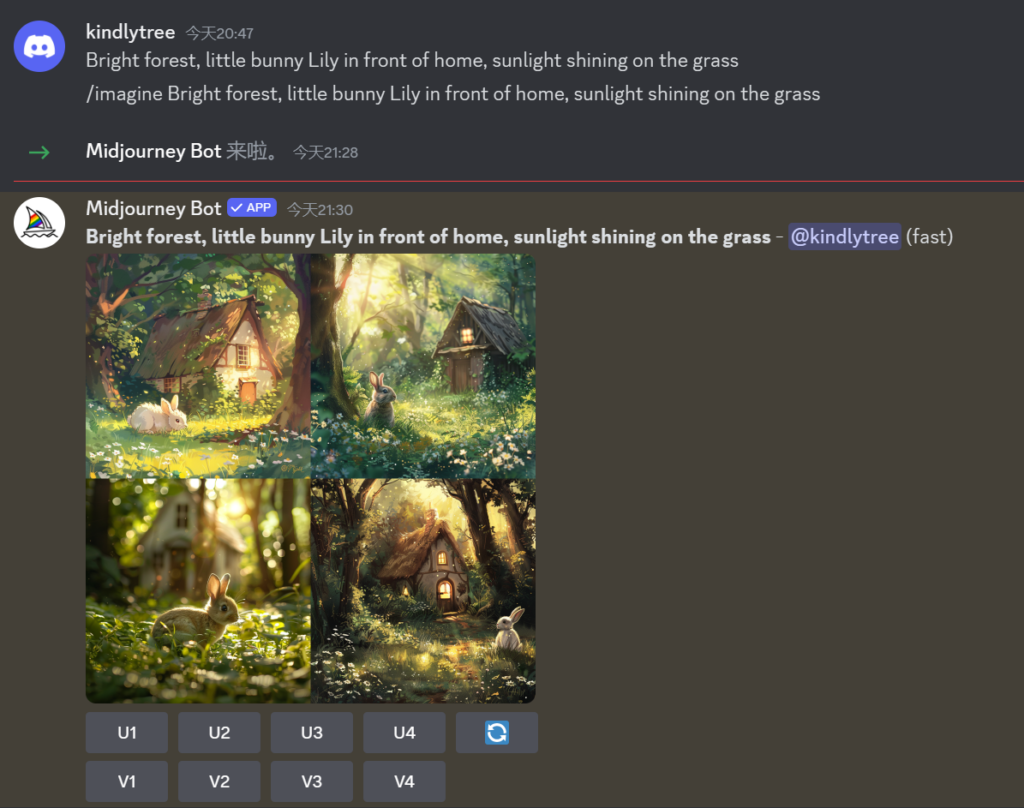Upscale the fourth image with U4
Viewport: 1024px width, 808px height.
point(404,732)
